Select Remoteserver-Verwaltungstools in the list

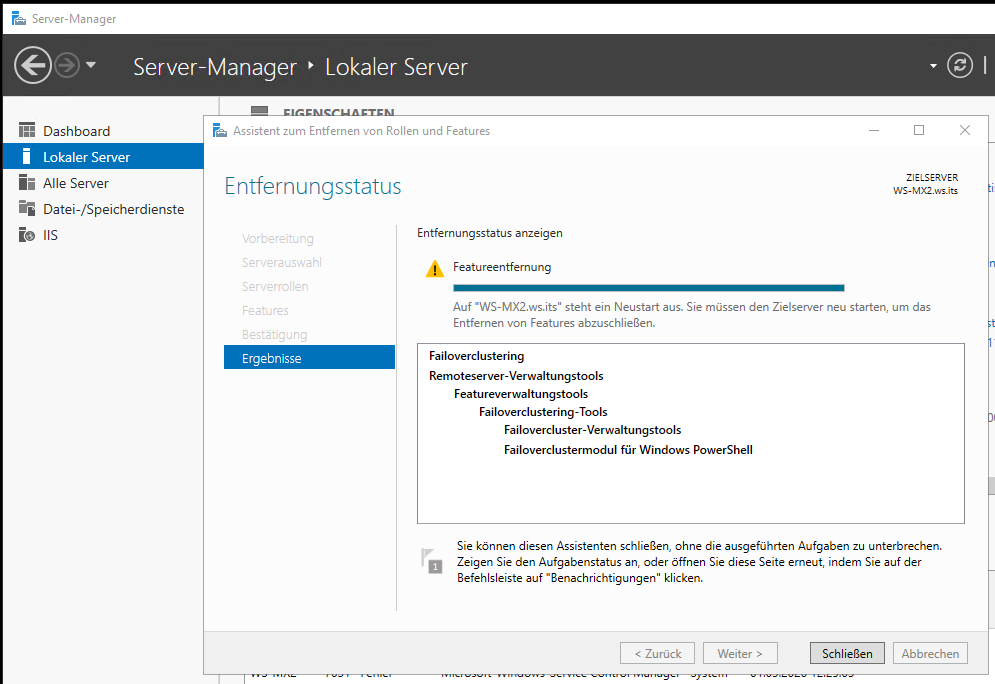516,376
